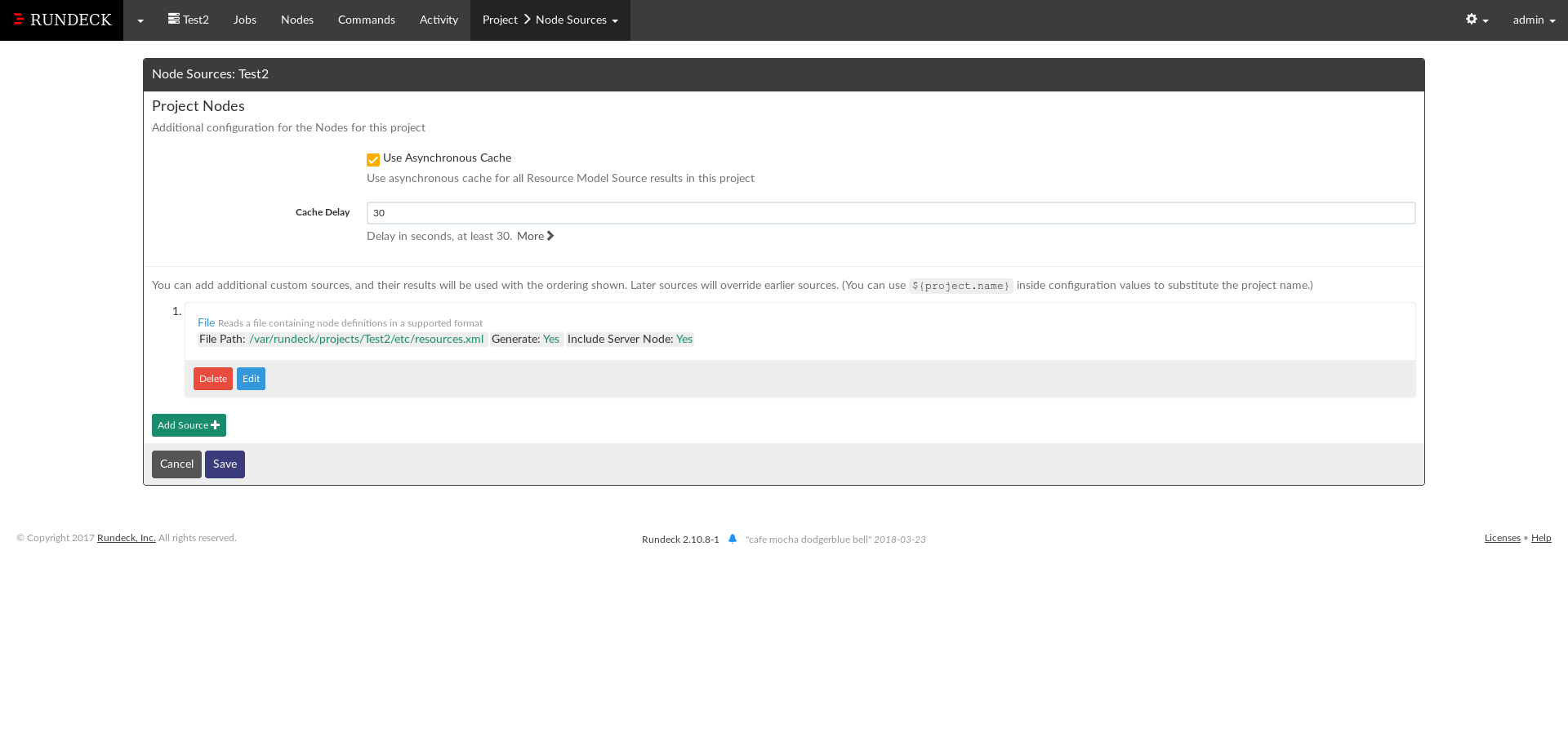View the Activity page
The height and width of the screenshot is (733, 1568).
coord(439,20)
